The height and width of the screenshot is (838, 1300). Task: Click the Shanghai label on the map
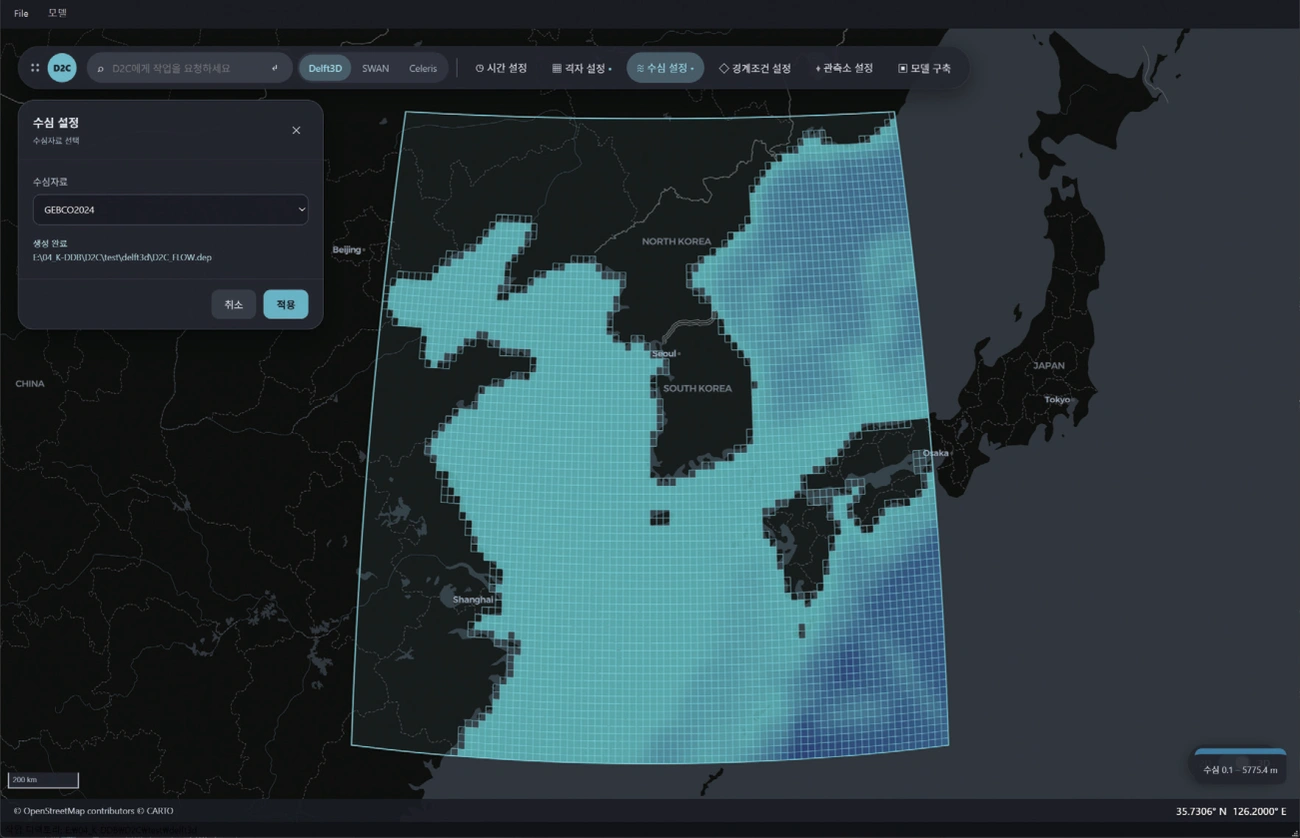pyautogui.click(x=472, y=600)
